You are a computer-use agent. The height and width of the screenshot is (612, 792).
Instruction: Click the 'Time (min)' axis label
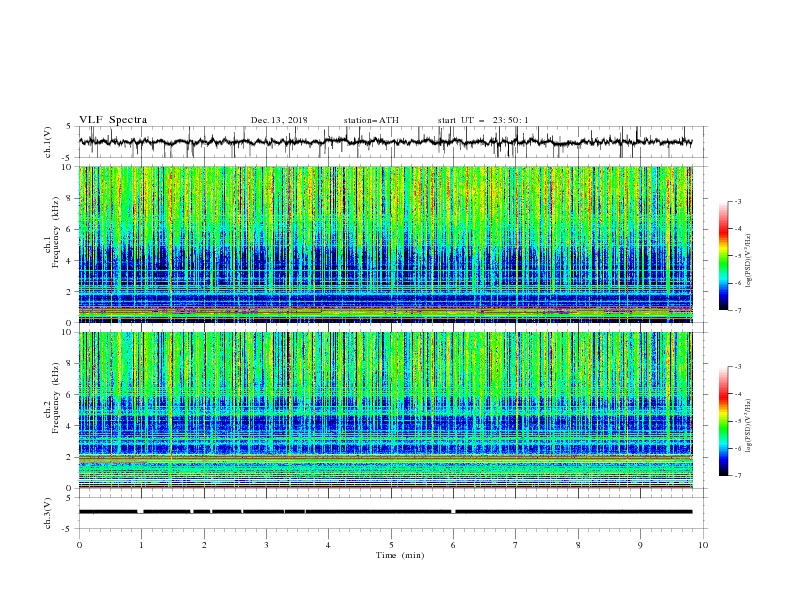pyautogui.click(x=400, y=555)
